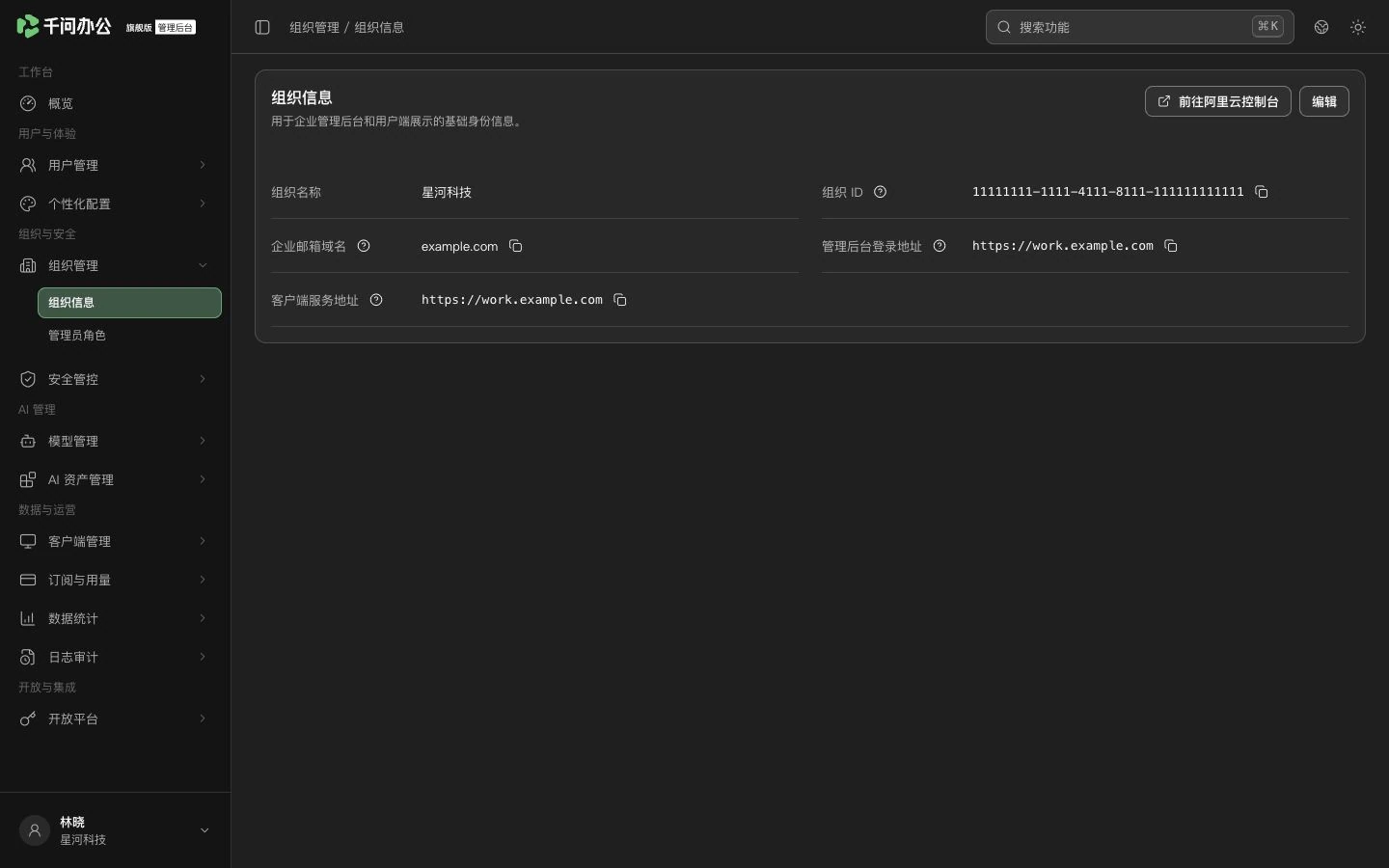Click the 个性化配置 palette icon
Viewport: 1389px width, 868px height.
pos(28,203)
